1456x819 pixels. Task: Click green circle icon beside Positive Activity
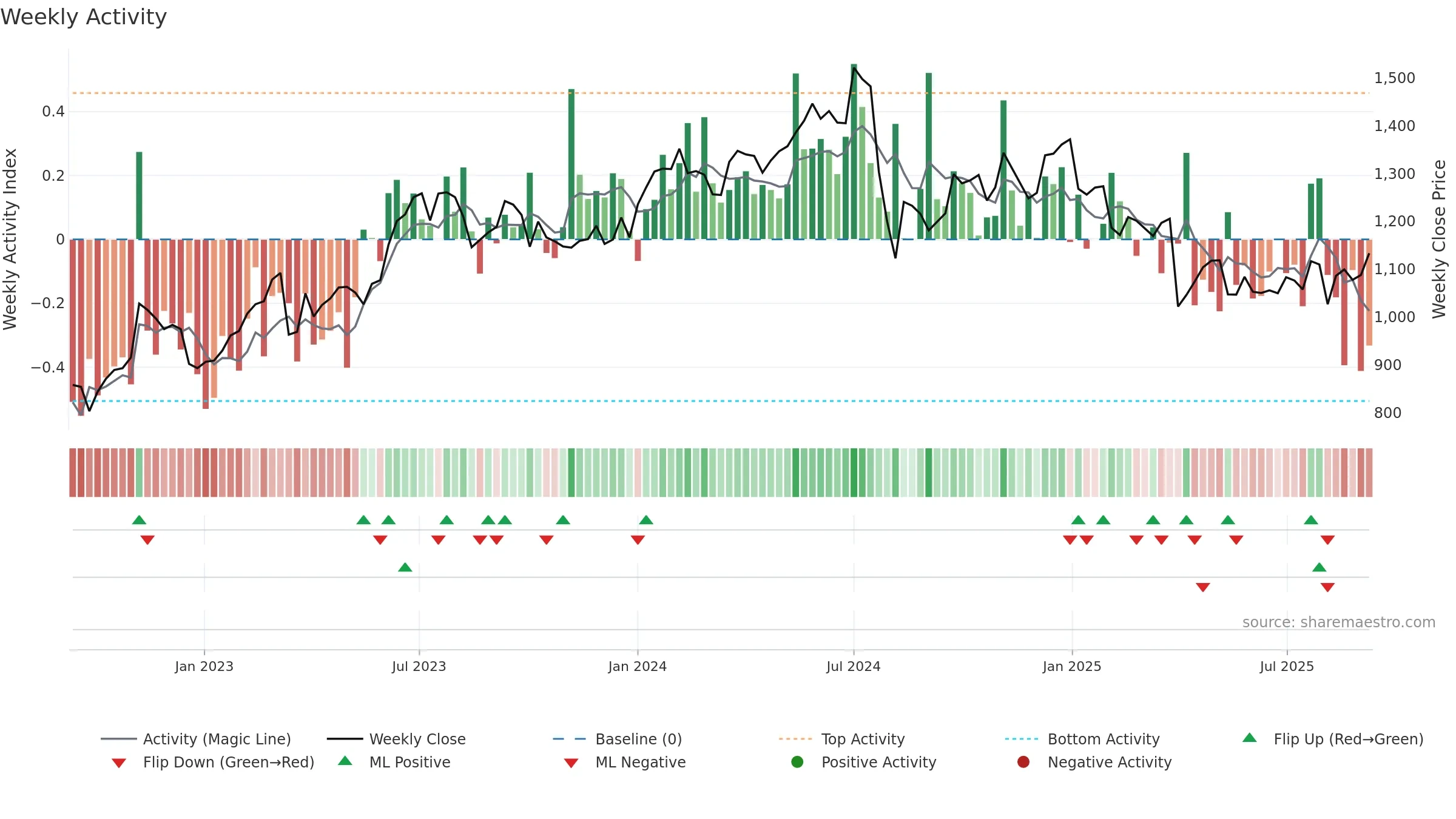(797, 761)
